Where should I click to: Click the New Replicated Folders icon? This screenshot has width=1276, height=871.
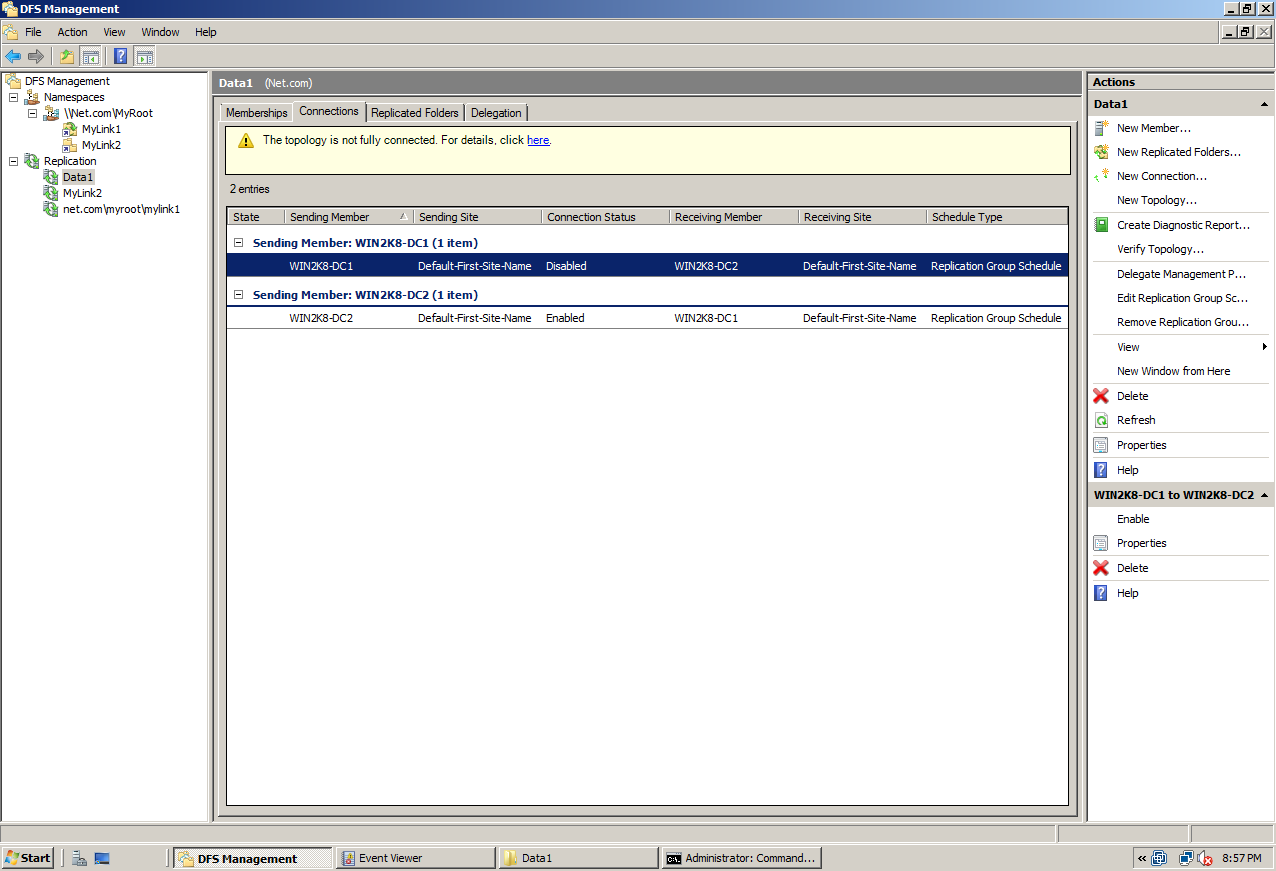click(1102, 152)
